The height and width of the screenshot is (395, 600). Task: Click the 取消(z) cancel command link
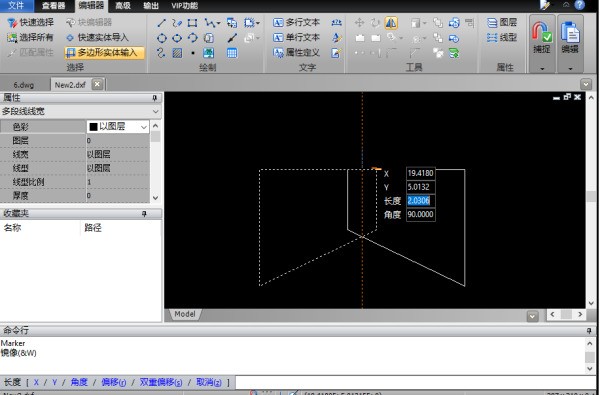tap(209, 382)
